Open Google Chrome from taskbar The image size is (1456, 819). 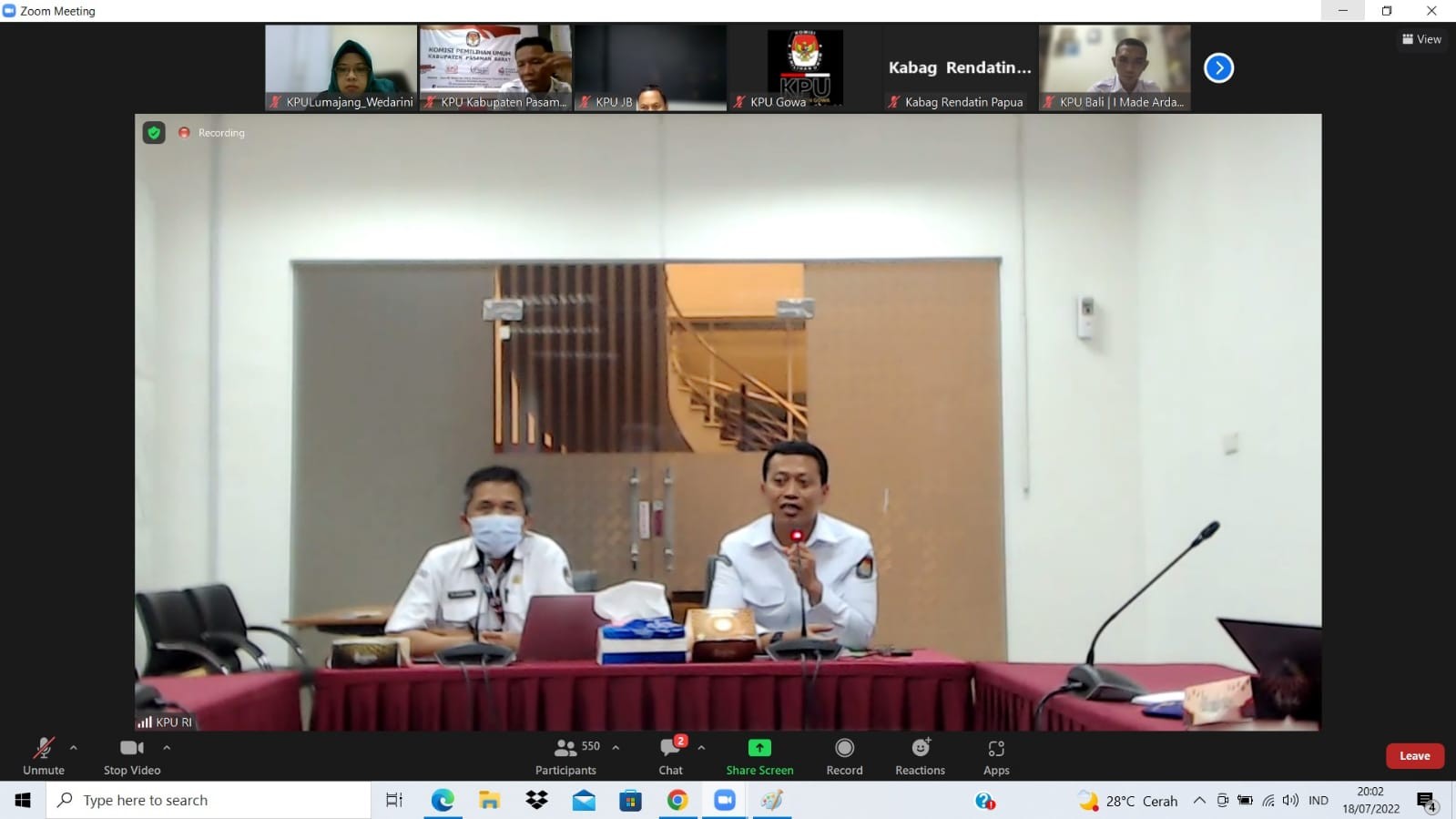(677, 801)
